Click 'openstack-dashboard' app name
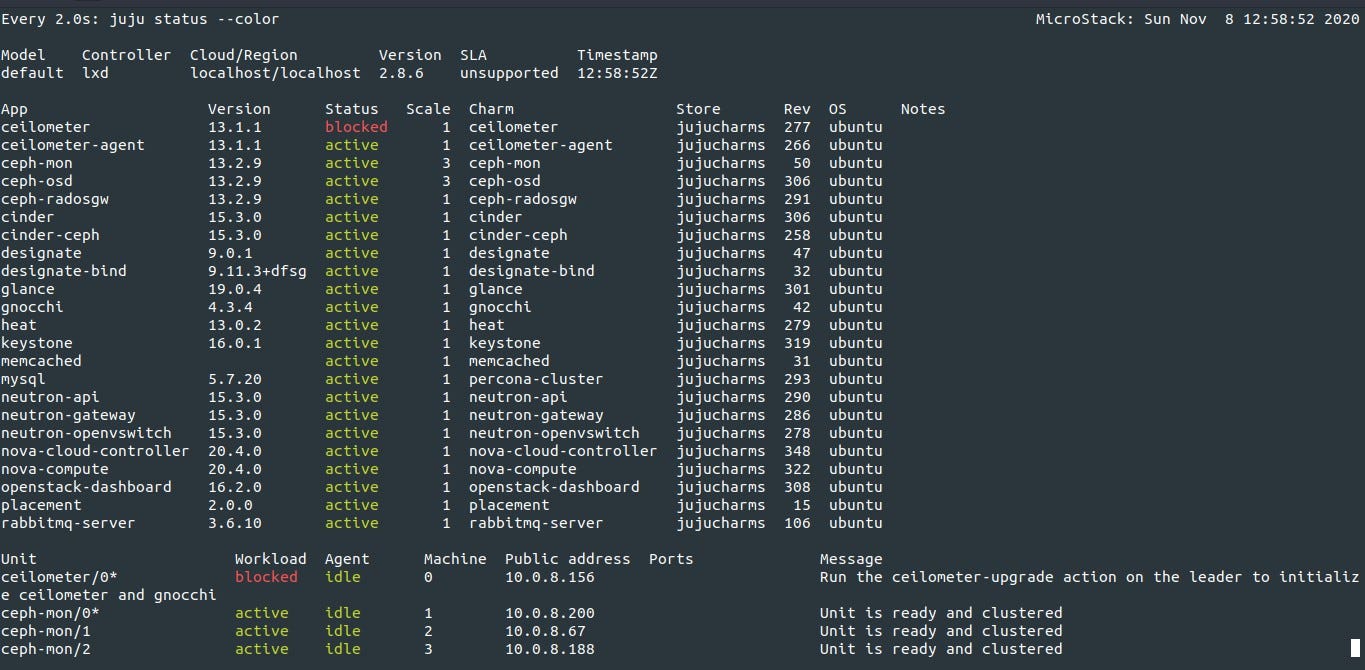The height and width of the screenshot is (670, 1365). point(86,487)
